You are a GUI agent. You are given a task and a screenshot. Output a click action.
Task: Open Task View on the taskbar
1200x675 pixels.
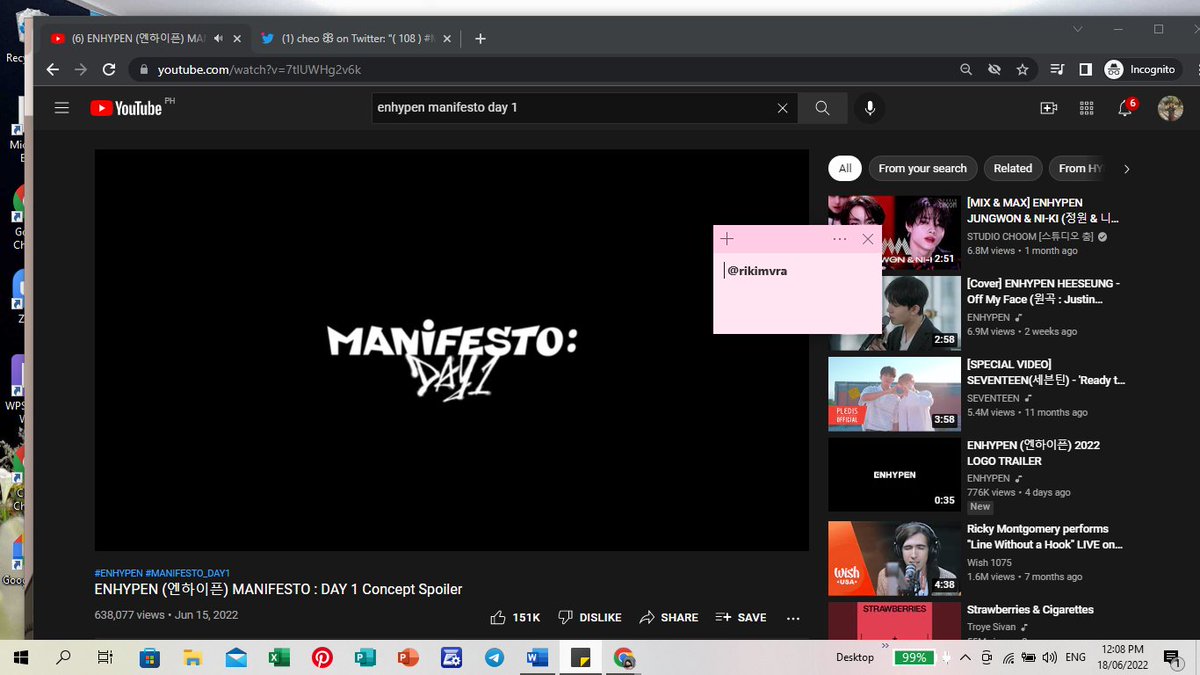click(x=105, y=658)
